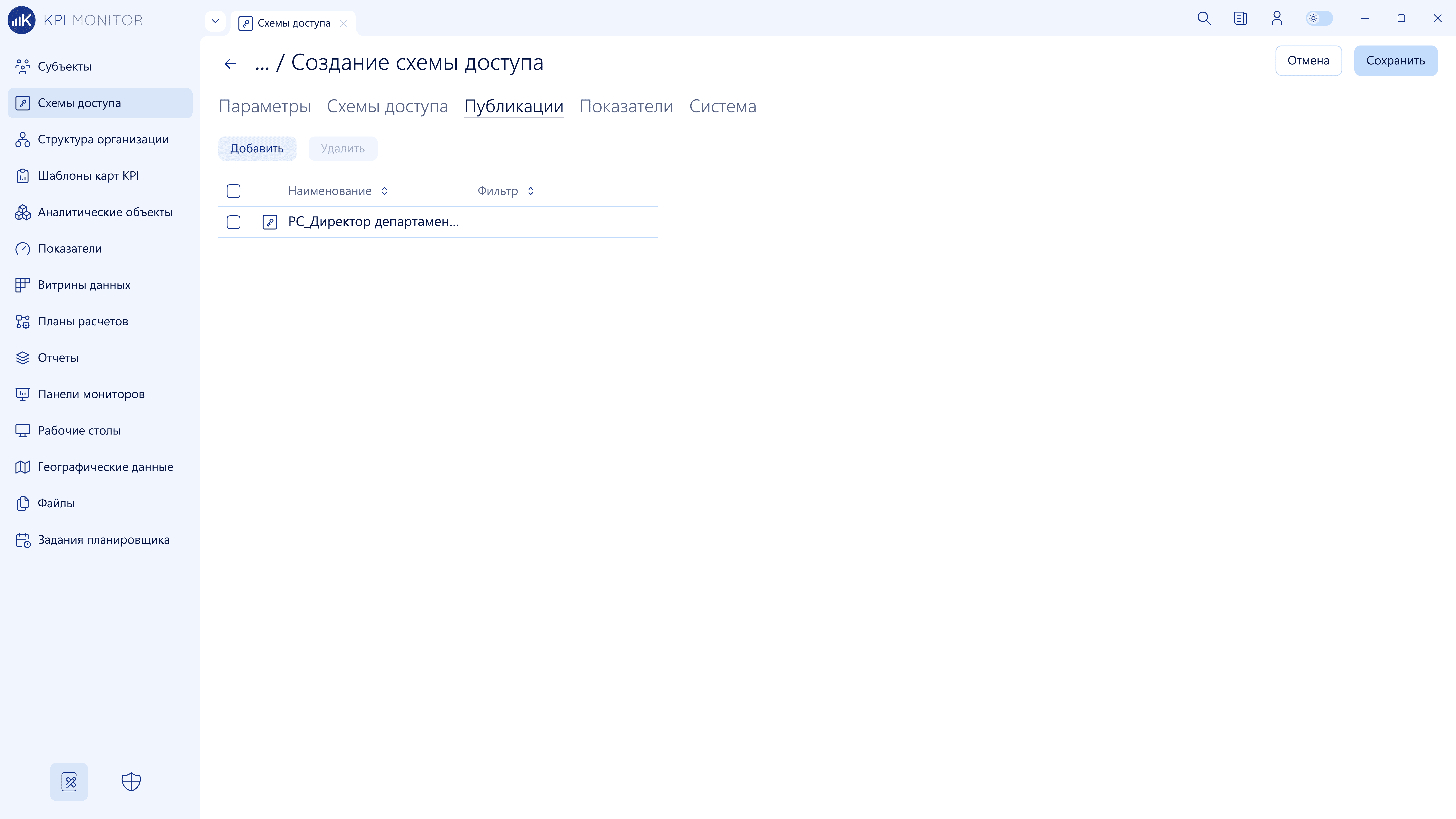The width and height of the screenshot is (1456, 819).
Task: Go to Аналитические объекты icon
Action: coord(23,213)
